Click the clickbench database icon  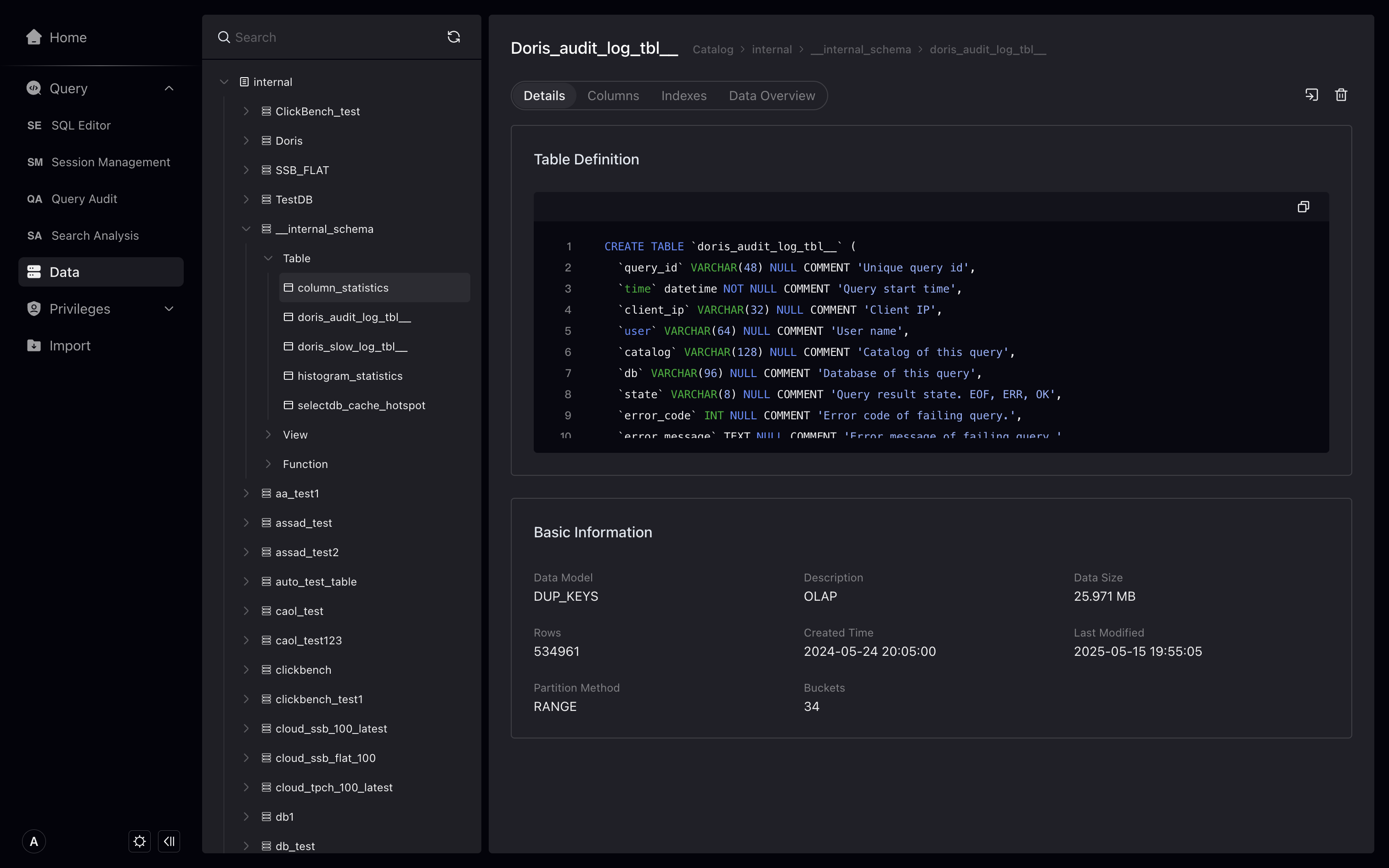tap(266, 670)
